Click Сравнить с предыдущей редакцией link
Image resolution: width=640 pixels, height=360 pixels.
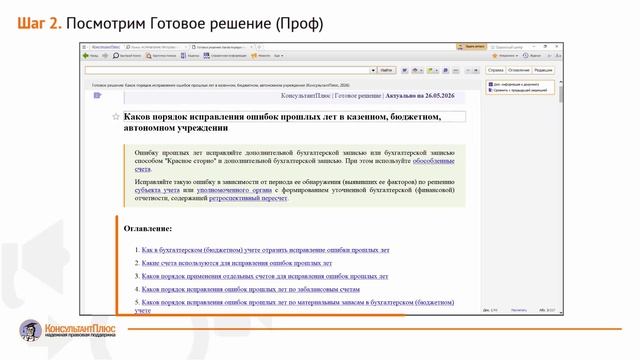518,90
